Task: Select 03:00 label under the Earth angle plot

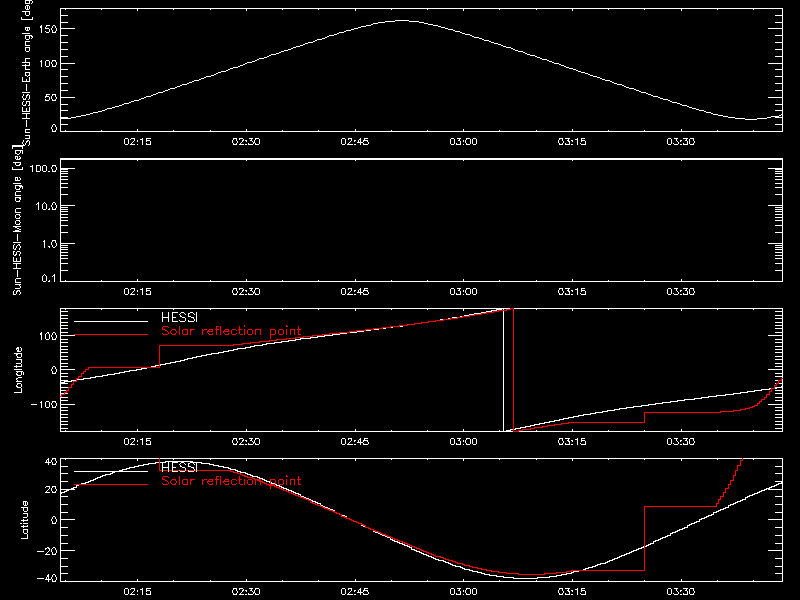Action: 463,142
